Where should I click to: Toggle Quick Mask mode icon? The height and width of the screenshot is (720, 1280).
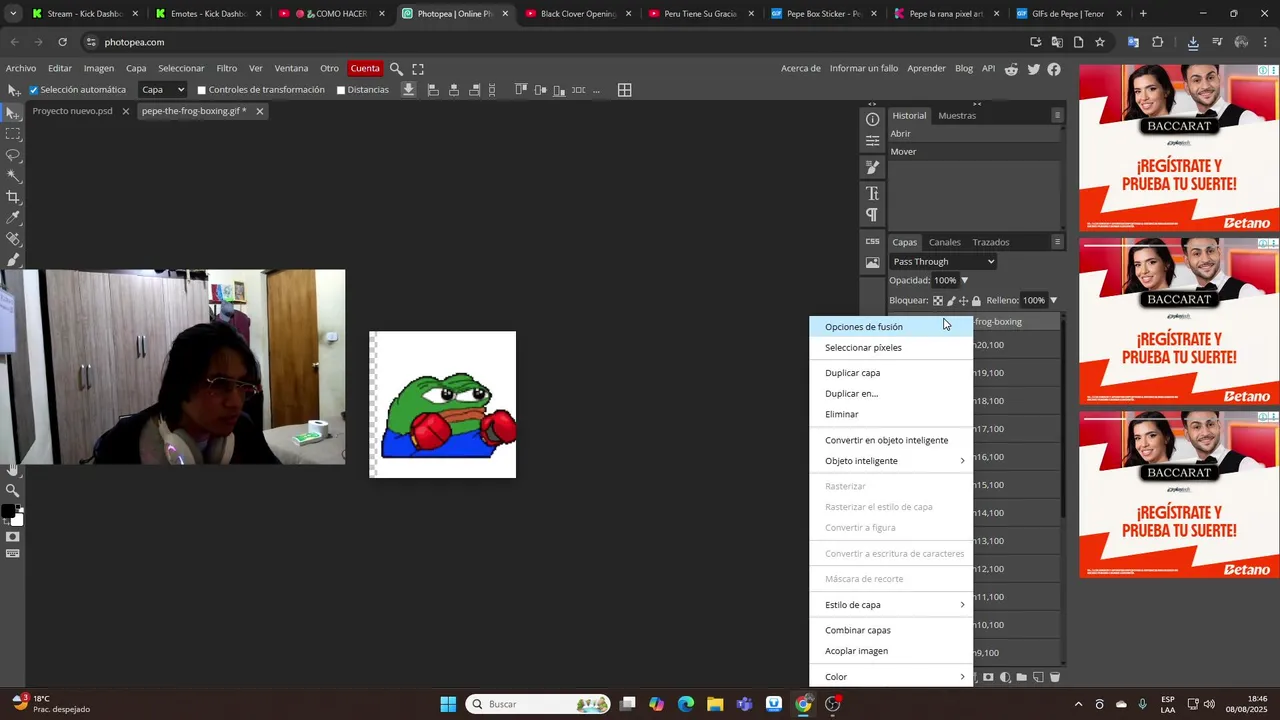click(13, 537)
